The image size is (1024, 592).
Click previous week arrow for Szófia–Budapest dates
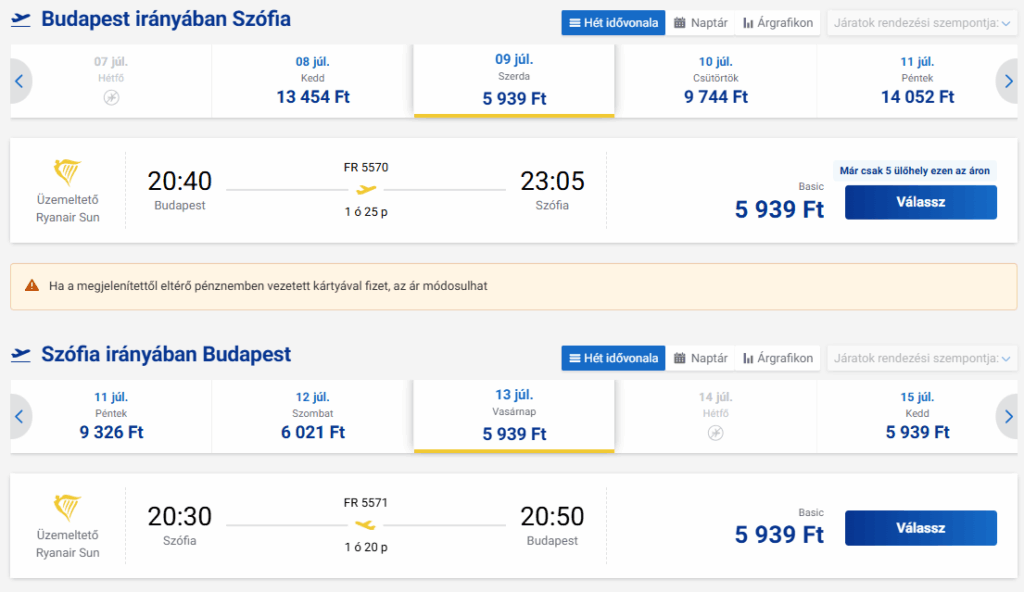pos(20,416)
